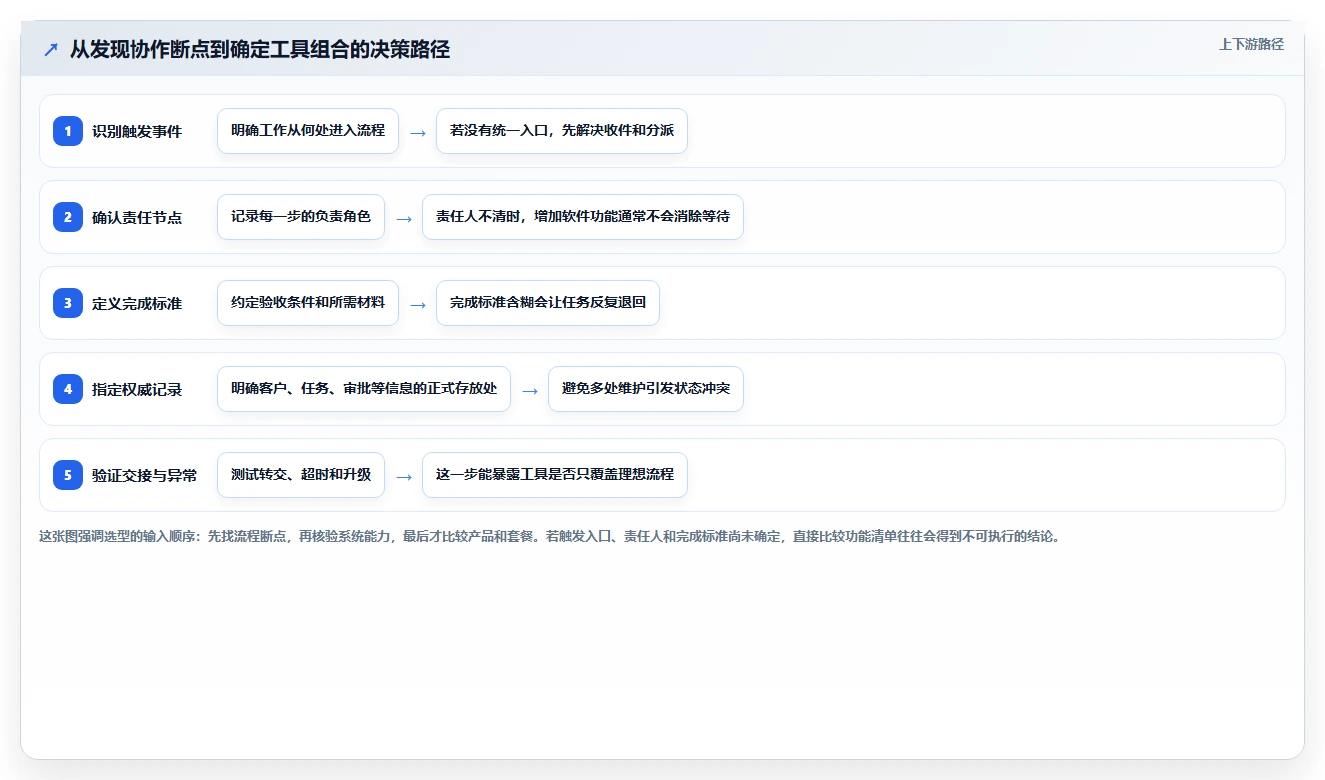Click the title 从发现协作断点到确定工具组合的决策路径

coord(260,50)
